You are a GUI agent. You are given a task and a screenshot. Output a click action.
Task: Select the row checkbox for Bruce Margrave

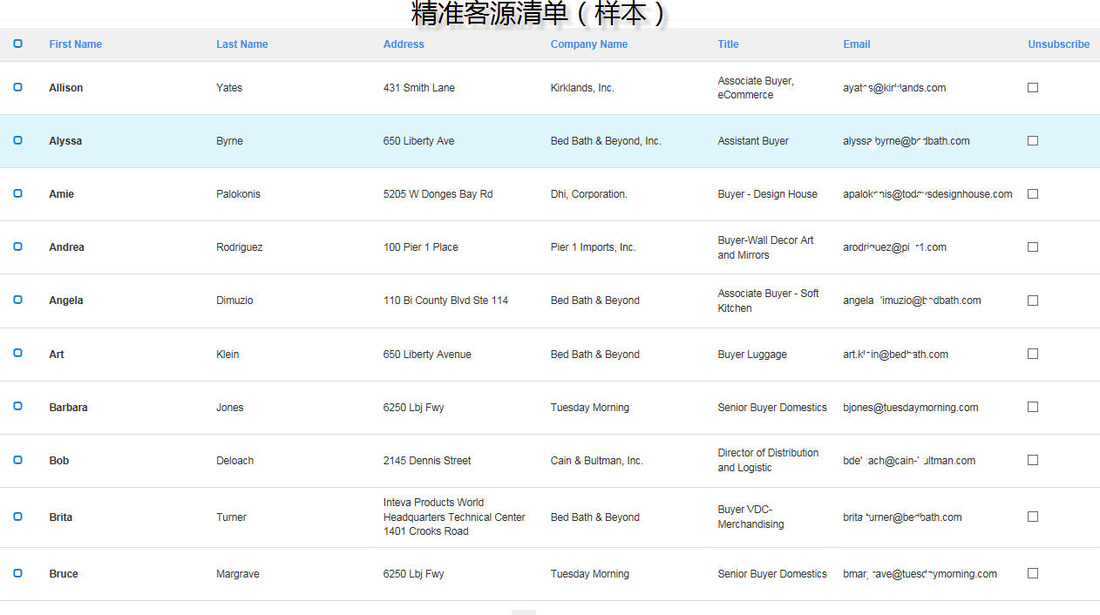pyautogui.click(x=18, y=574)
